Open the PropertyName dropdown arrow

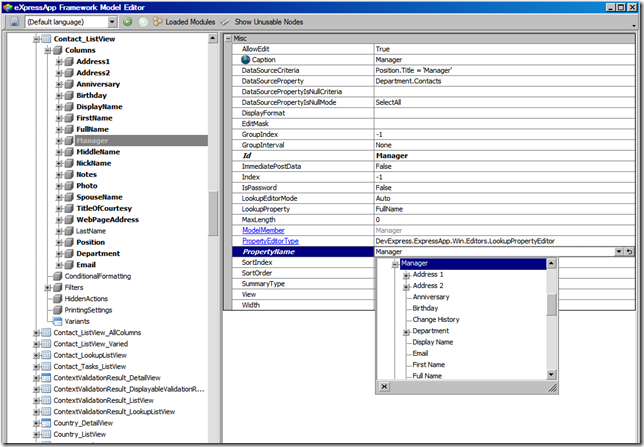[x=619, y=251]
